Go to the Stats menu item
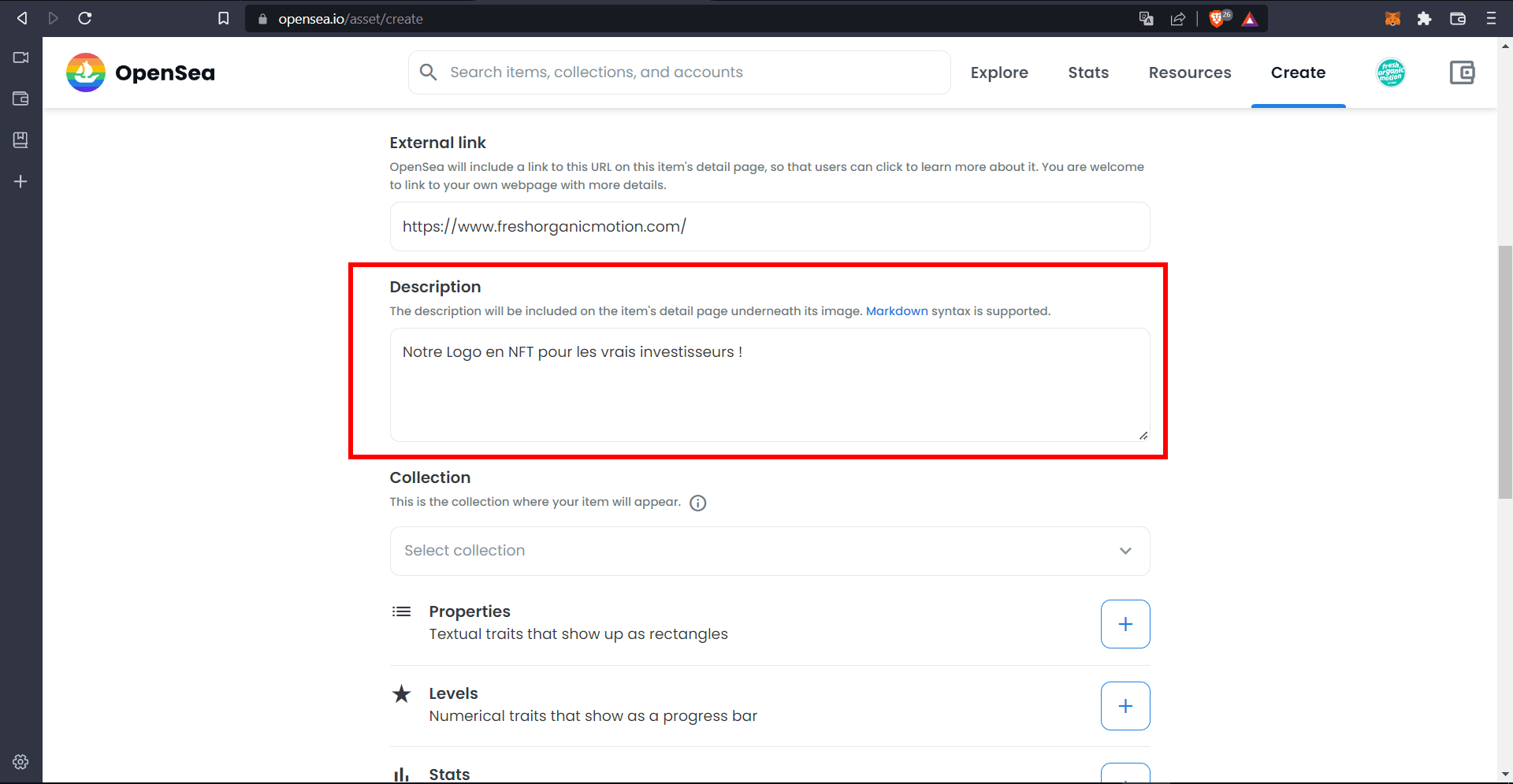 1088,72
